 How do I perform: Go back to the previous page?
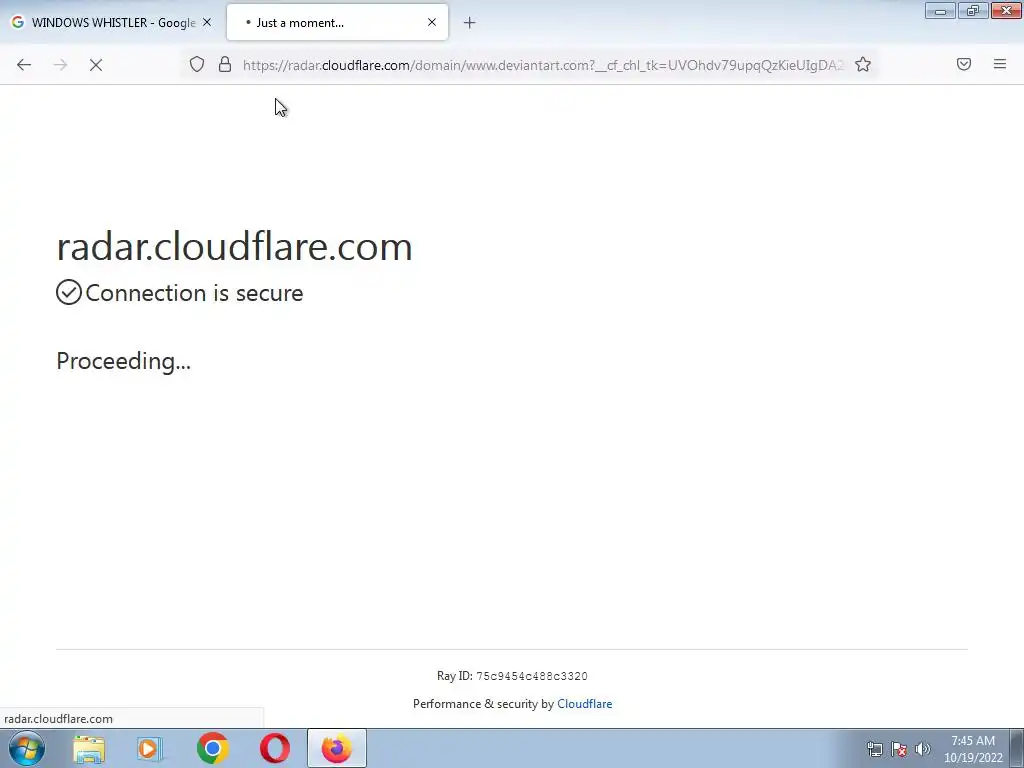click(x=24, y=65)
